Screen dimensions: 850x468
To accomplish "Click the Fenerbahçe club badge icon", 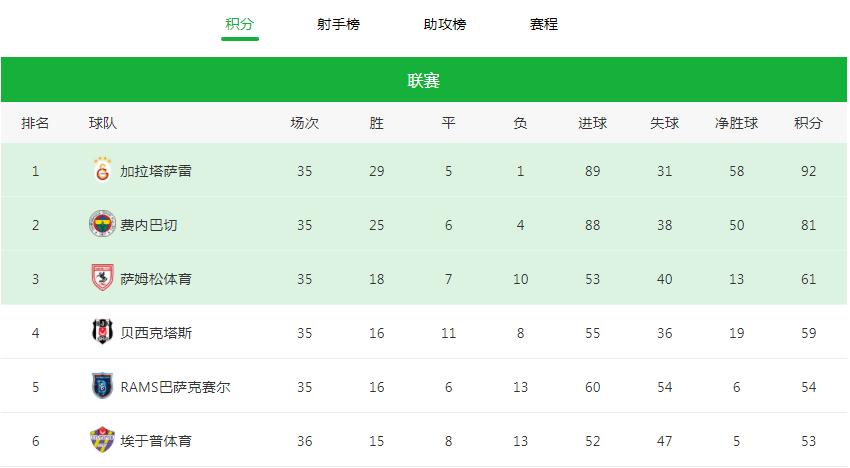I will click(x=102, y=224).
